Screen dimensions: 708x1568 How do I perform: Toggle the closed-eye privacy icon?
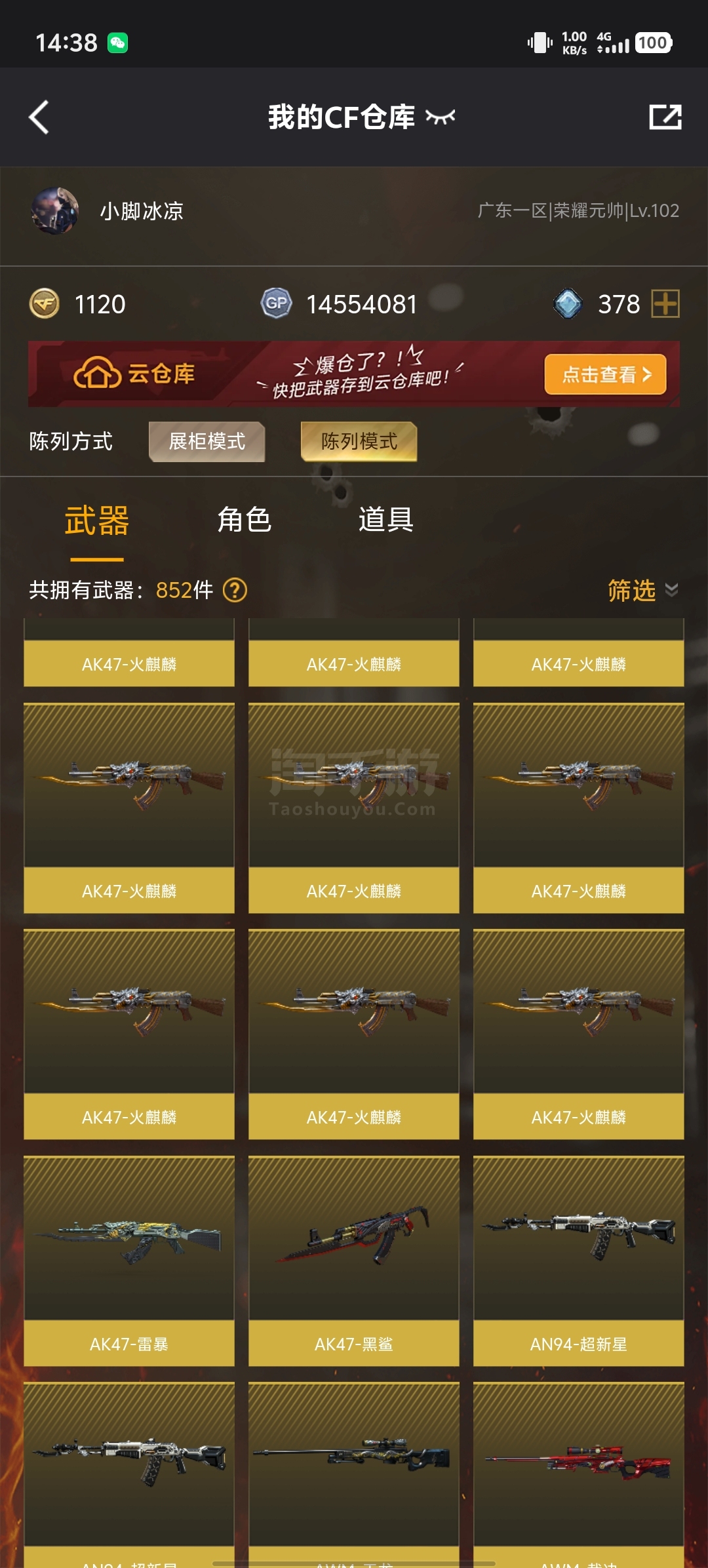tap(440, 117)
